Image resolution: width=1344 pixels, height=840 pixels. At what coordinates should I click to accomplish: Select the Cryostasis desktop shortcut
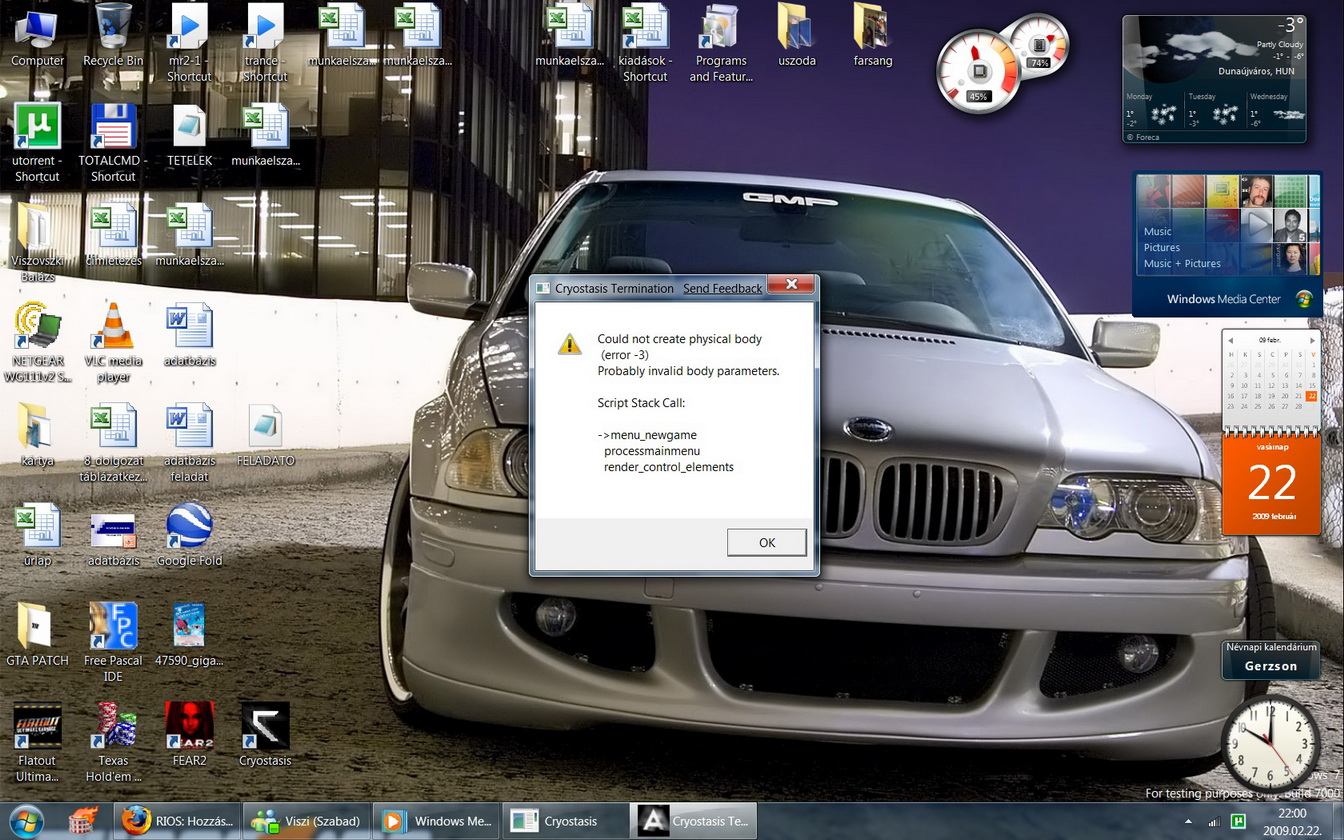point(265,736)
